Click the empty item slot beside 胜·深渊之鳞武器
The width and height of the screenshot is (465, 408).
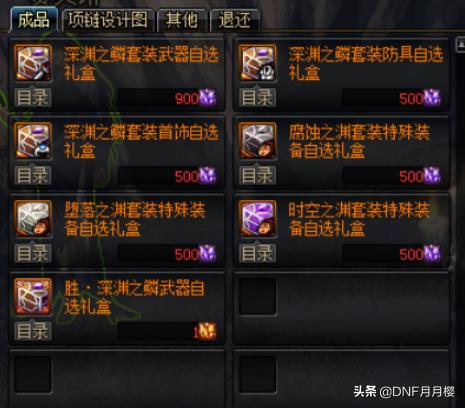pos(258,297)
